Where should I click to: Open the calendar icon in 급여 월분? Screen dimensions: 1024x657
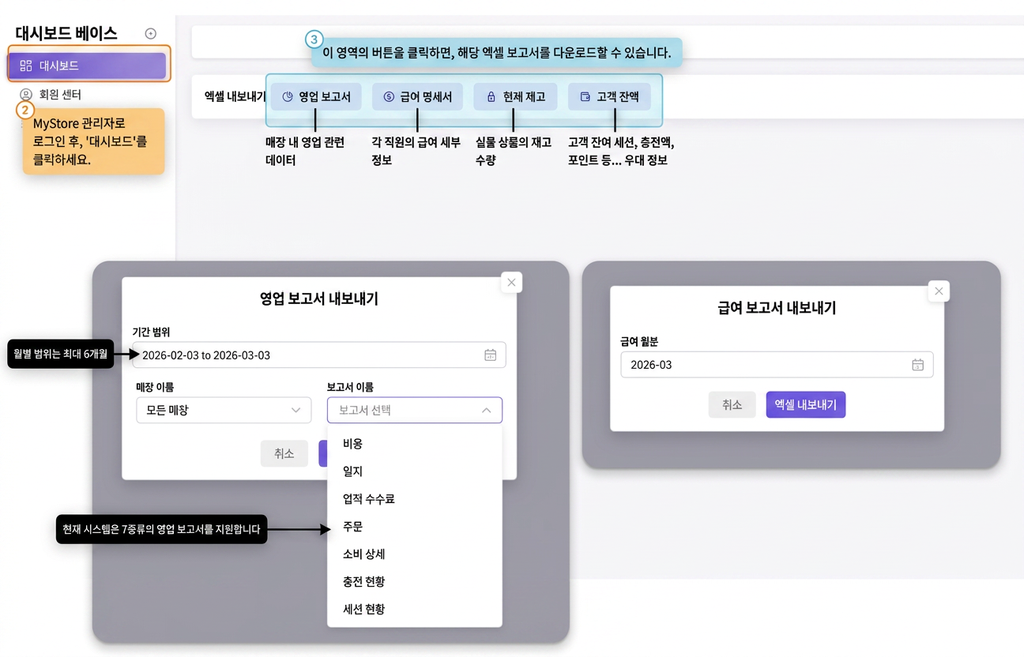coord(918,364)
